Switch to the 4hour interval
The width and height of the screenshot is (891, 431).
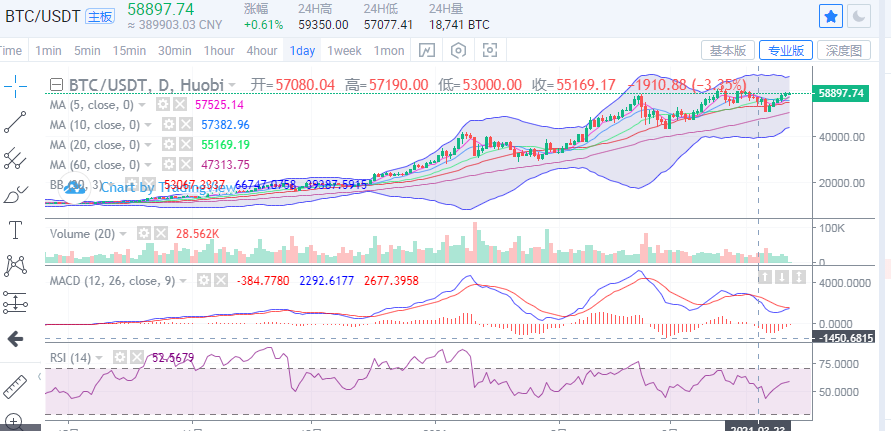[261, 51]
